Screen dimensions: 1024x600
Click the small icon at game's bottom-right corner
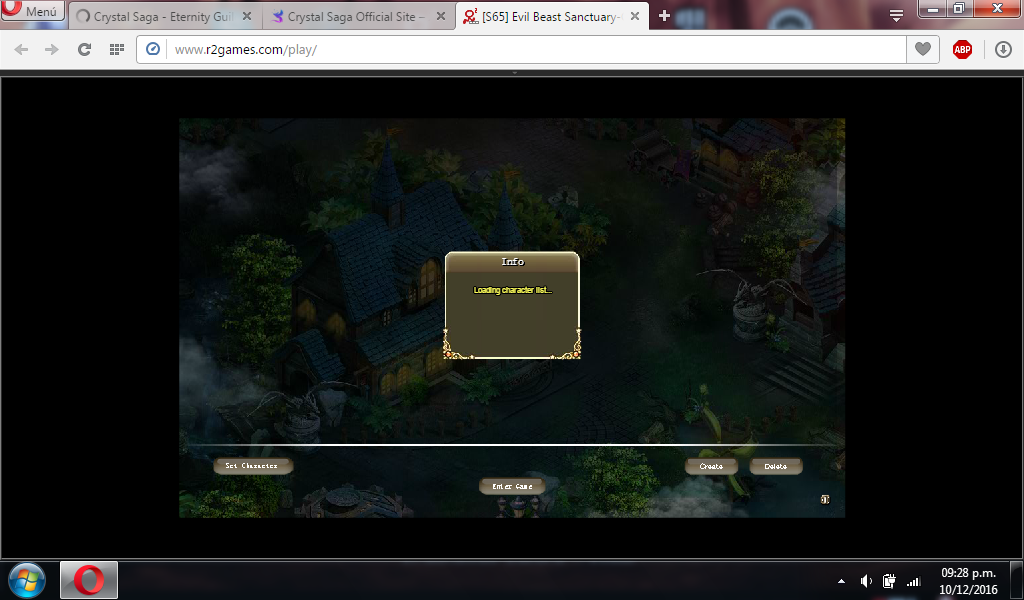825,499
